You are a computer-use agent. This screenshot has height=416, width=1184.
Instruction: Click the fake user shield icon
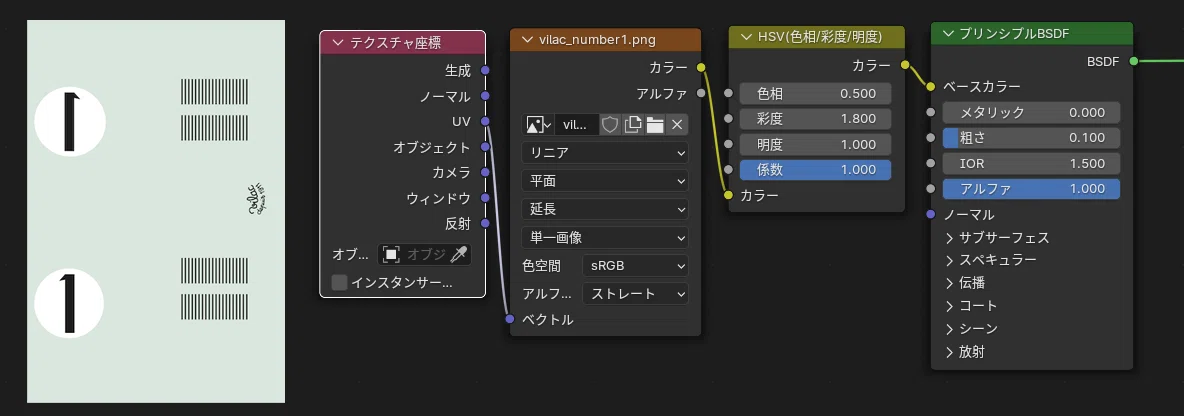(x=610, y=125)
